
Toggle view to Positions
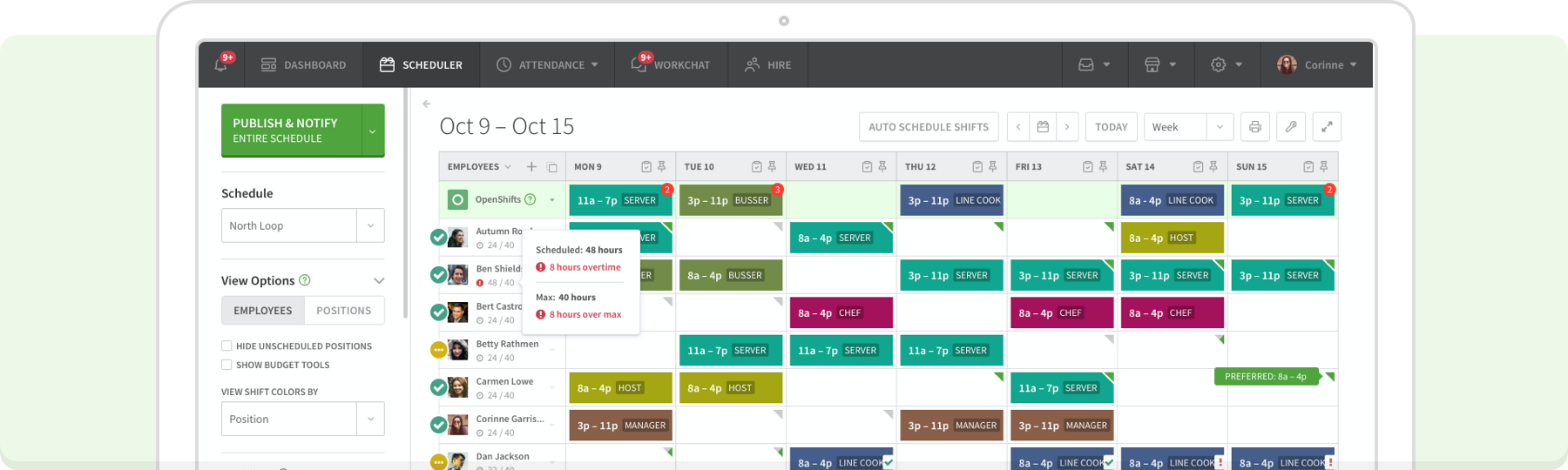point(343,311)
